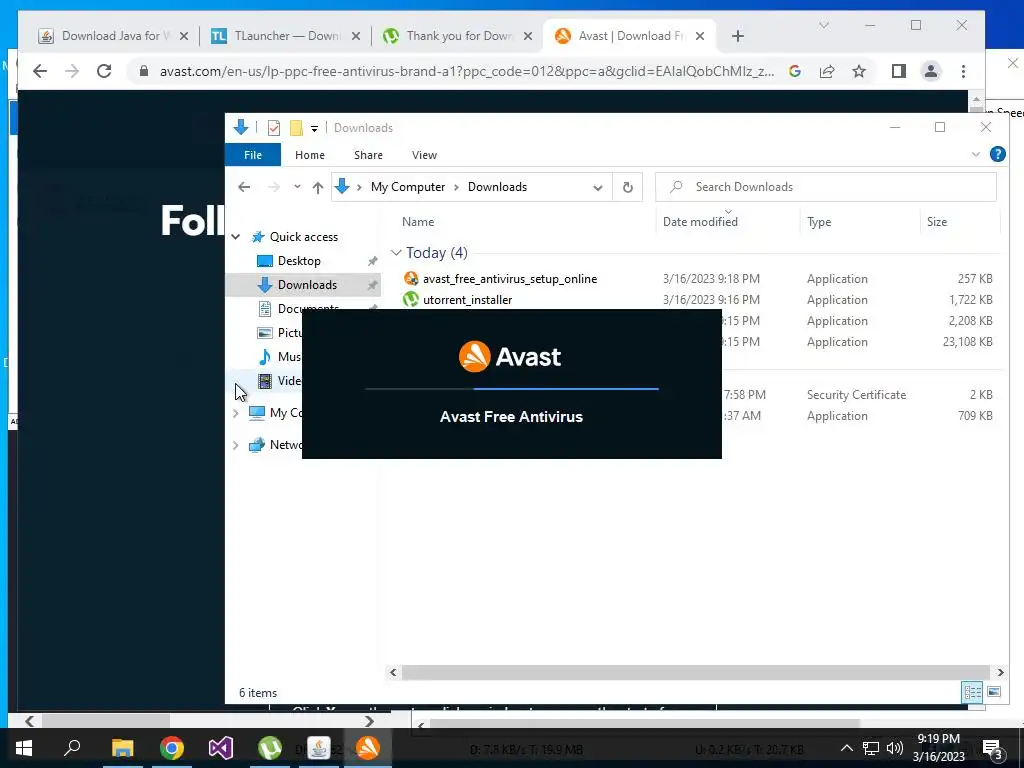Open File Explorer from taskbar

[122, 748]
